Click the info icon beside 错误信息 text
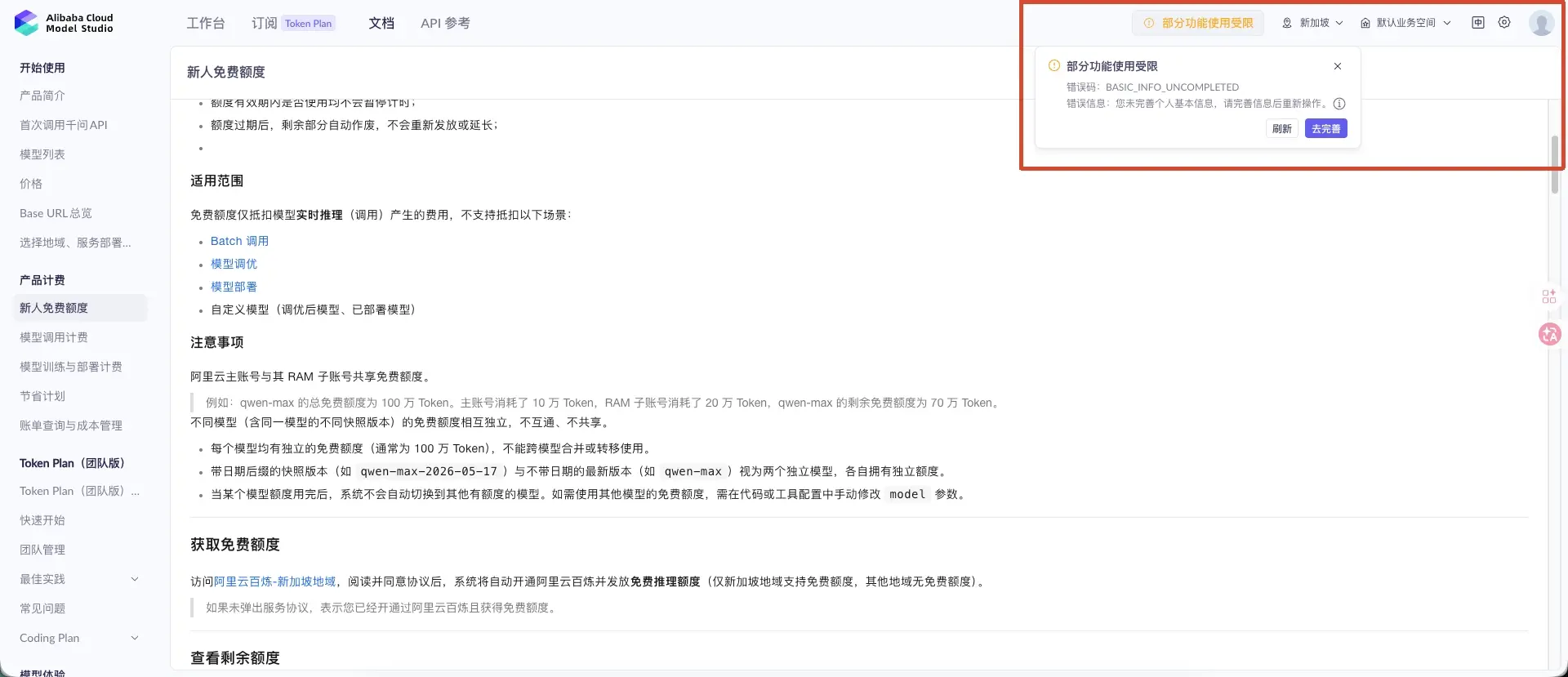This screenshot has width=1568, height=677. 1339,104
